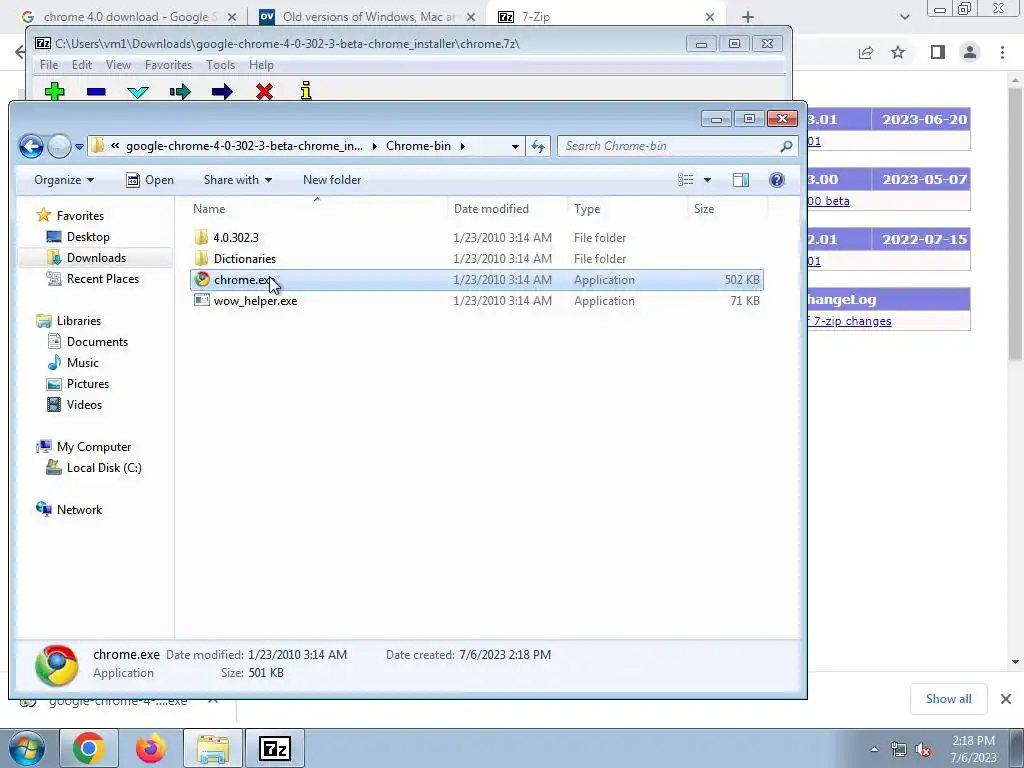Select Downloads in Favorites
Screen dimensions: 1024x768
pos(96,258)
